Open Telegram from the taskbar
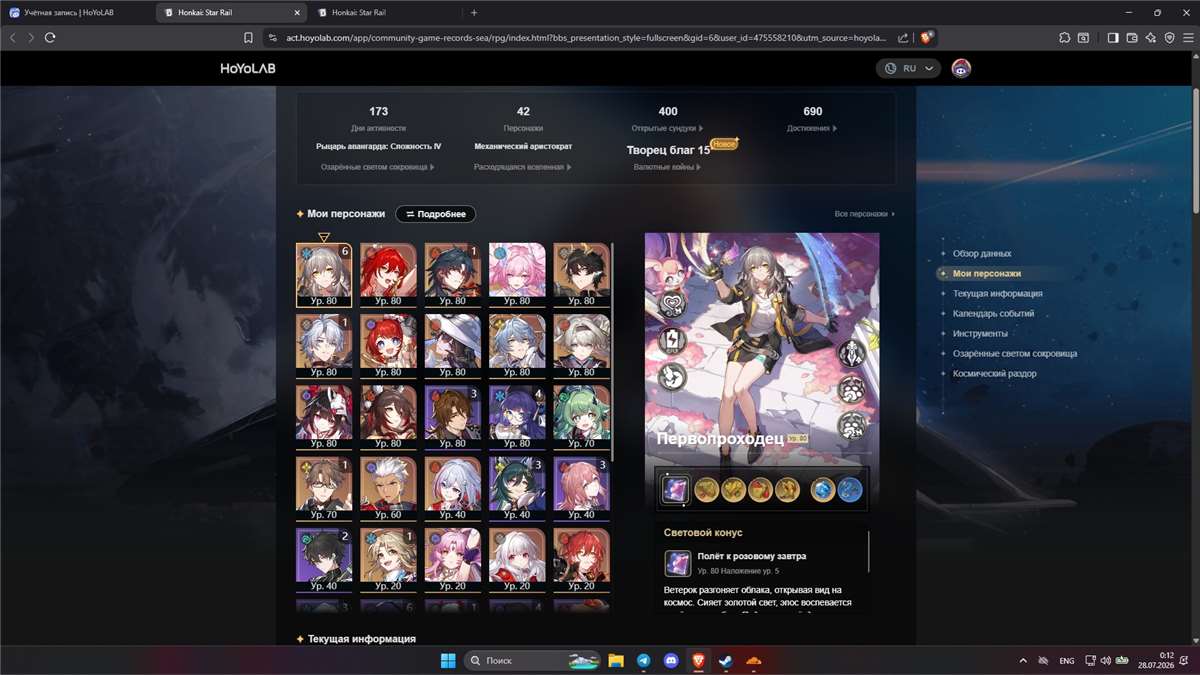This screenshot has width=1200, height=675. click(x=643, y=660)
